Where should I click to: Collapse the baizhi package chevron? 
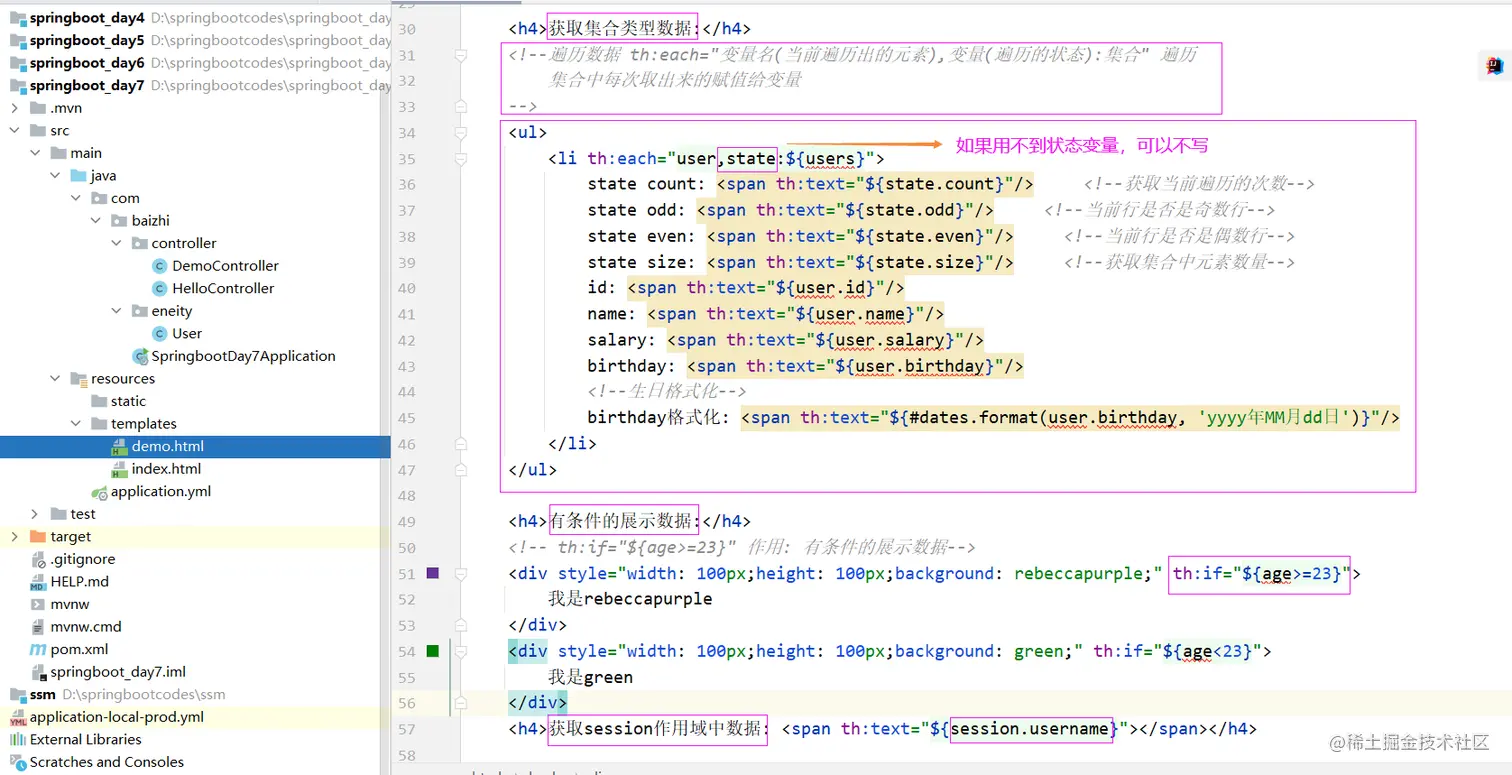(97, 220)
